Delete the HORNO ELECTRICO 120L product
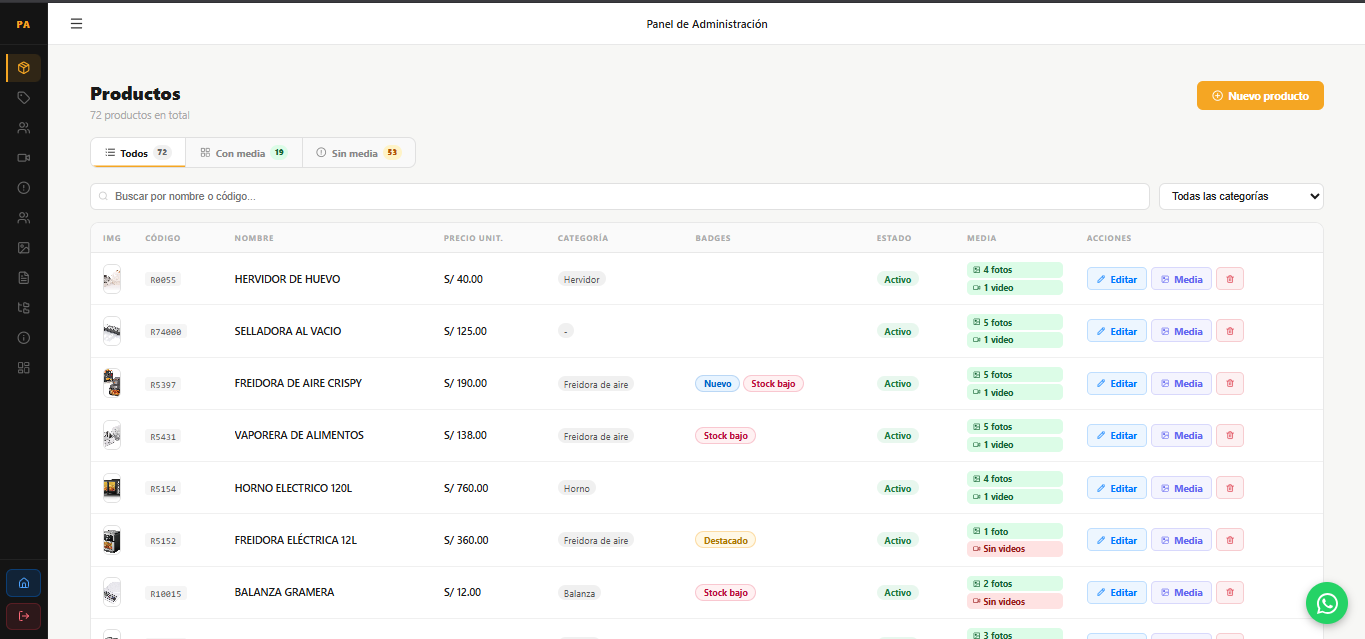This screenshot has height=639, width=1365. (x=1230, y=488)
